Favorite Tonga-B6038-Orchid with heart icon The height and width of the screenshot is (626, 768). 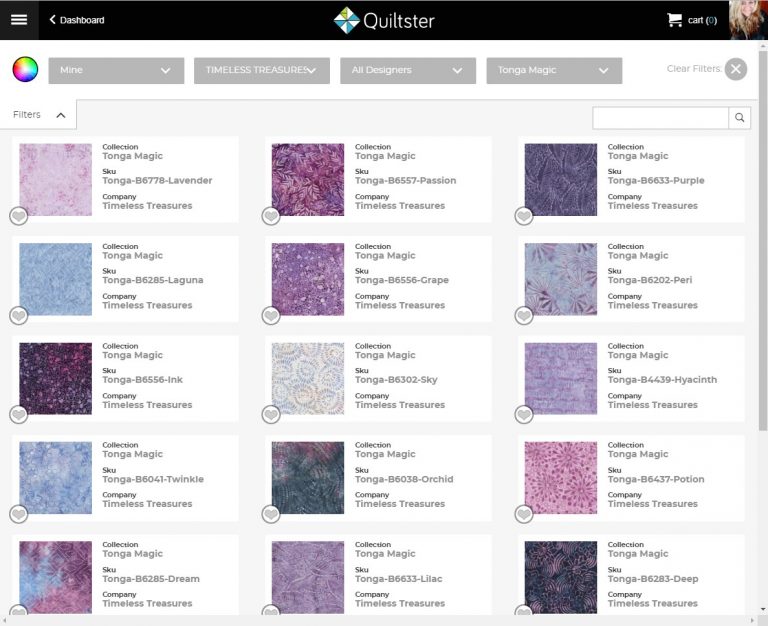click(x=271, y=514)
